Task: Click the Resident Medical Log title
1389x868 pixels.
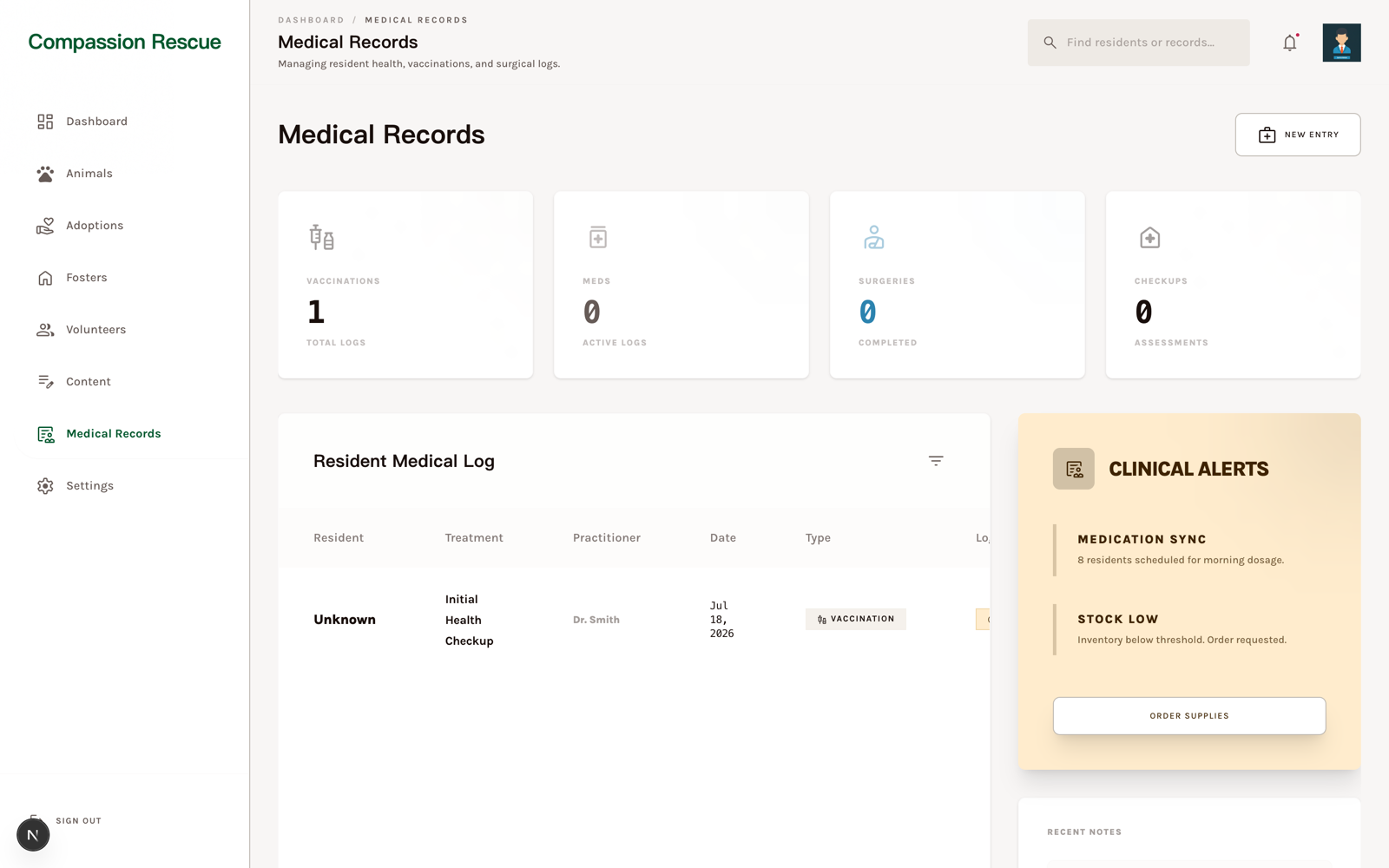Action: (404, 461)
